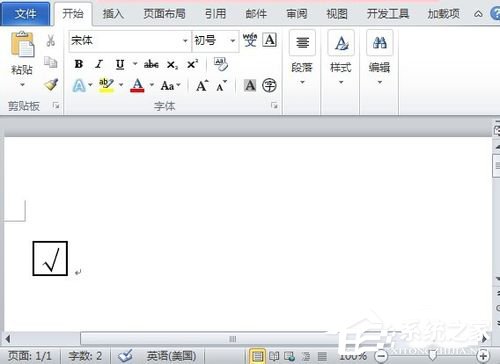This screenshot has height=364, width=500.
Task: Click the proofing check status icon
Action: [126, 356]
